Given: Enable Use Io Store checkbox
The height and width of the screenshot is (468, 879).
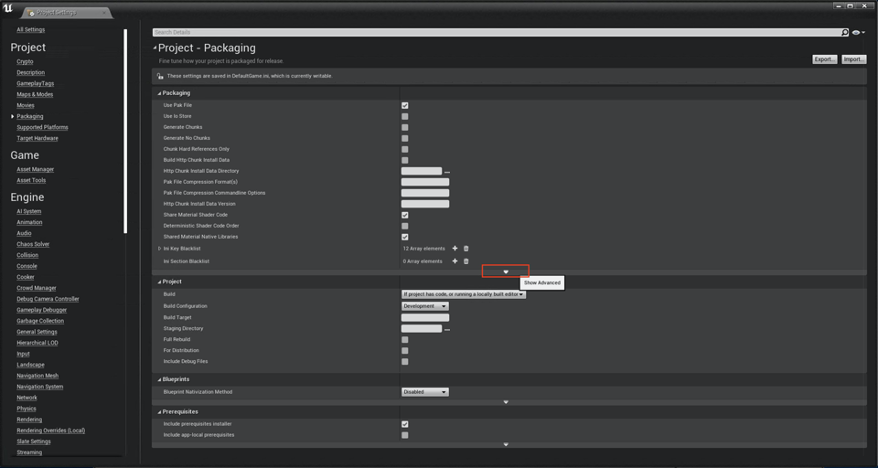Looking at the screenshot, I should pyautogui.click(x=405, y=117).
